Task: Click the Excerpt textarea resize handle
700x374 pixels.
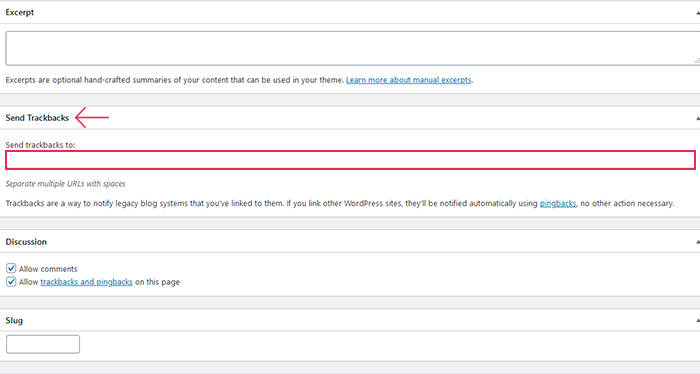Action: coord(697,60)
